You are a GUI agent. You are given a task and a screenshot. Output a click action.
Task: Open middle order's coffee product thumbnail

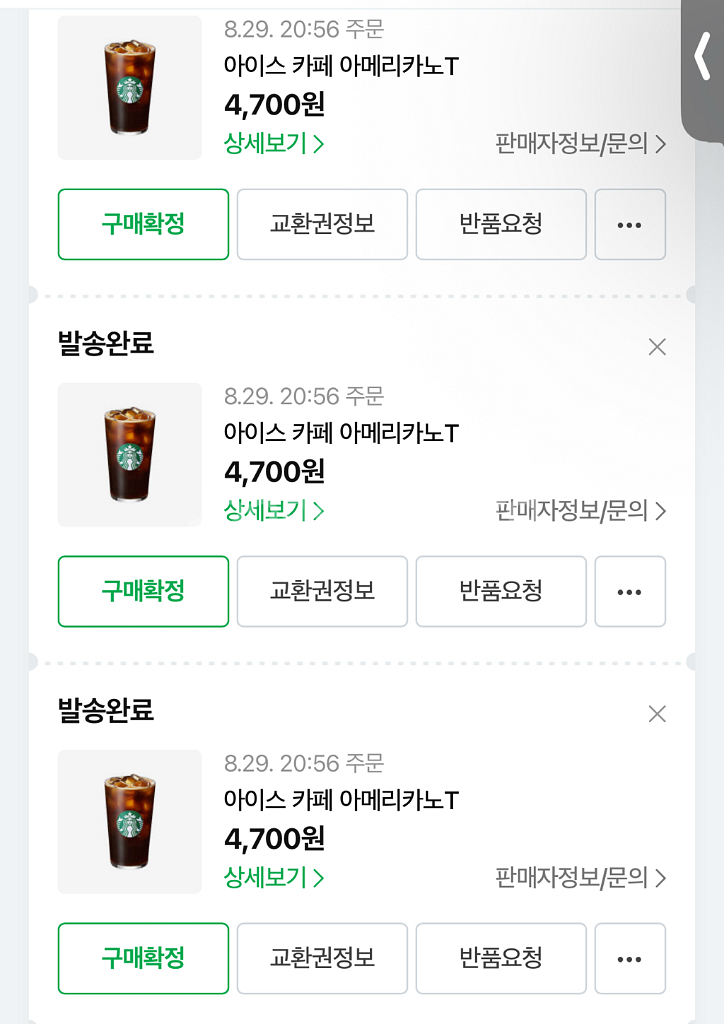tap(130, 455)
